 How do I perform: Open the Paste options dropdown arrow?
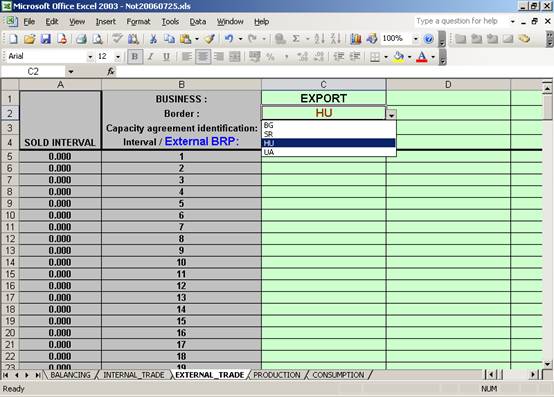point(197,39)
